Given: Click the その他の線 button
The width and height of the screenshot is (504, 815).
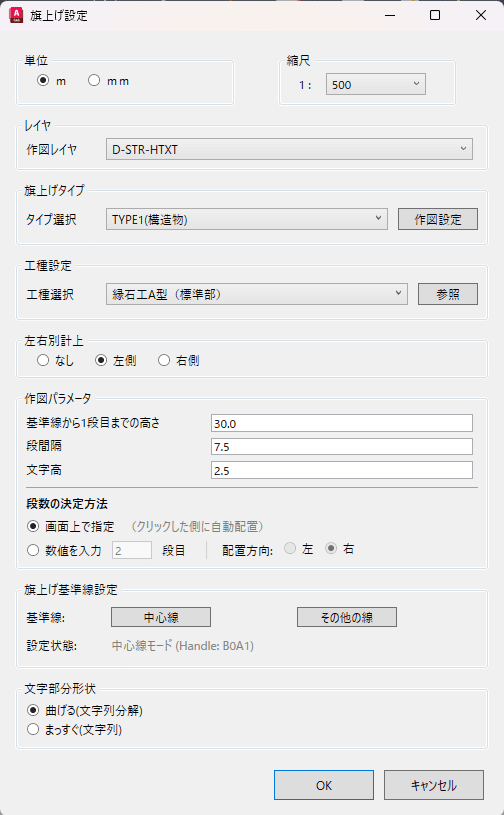Looking at the screenshot, I should [347, 617].
